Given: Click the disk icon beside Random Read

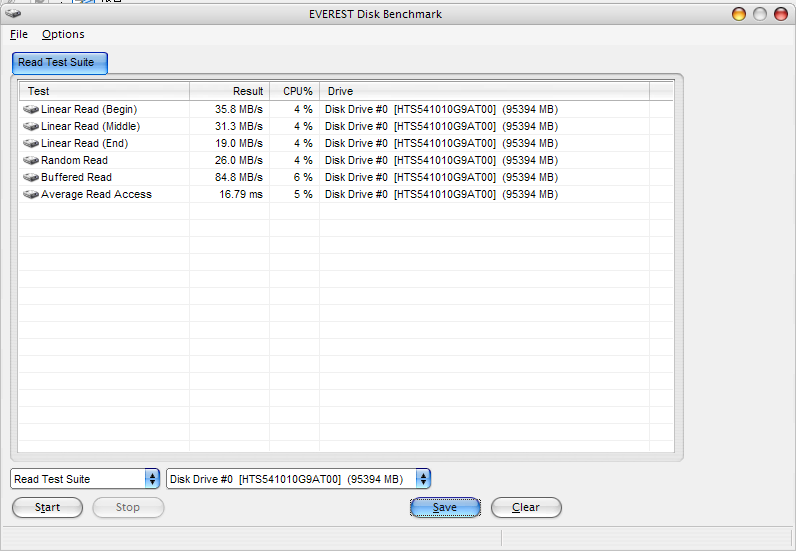Looking at the screenshot, I should point(31,160).
